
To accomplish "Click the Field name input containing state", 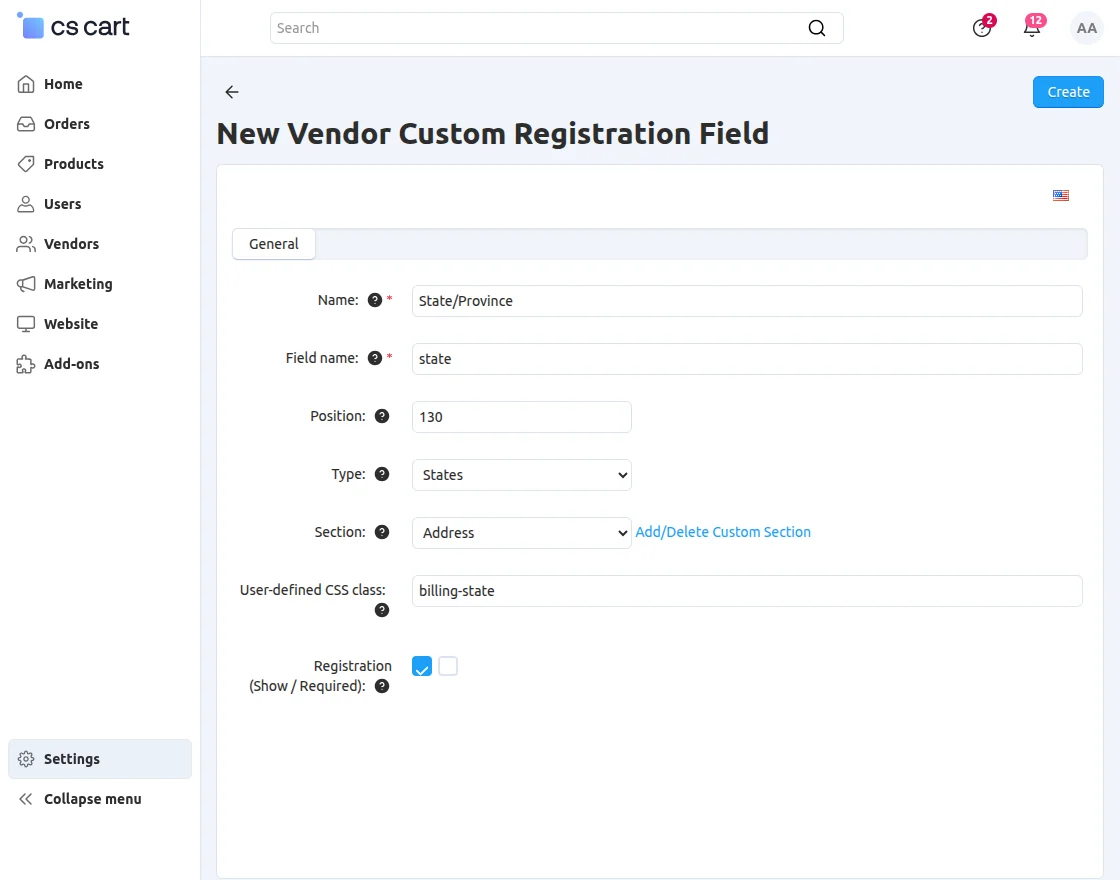I will [x=747, y=359].
